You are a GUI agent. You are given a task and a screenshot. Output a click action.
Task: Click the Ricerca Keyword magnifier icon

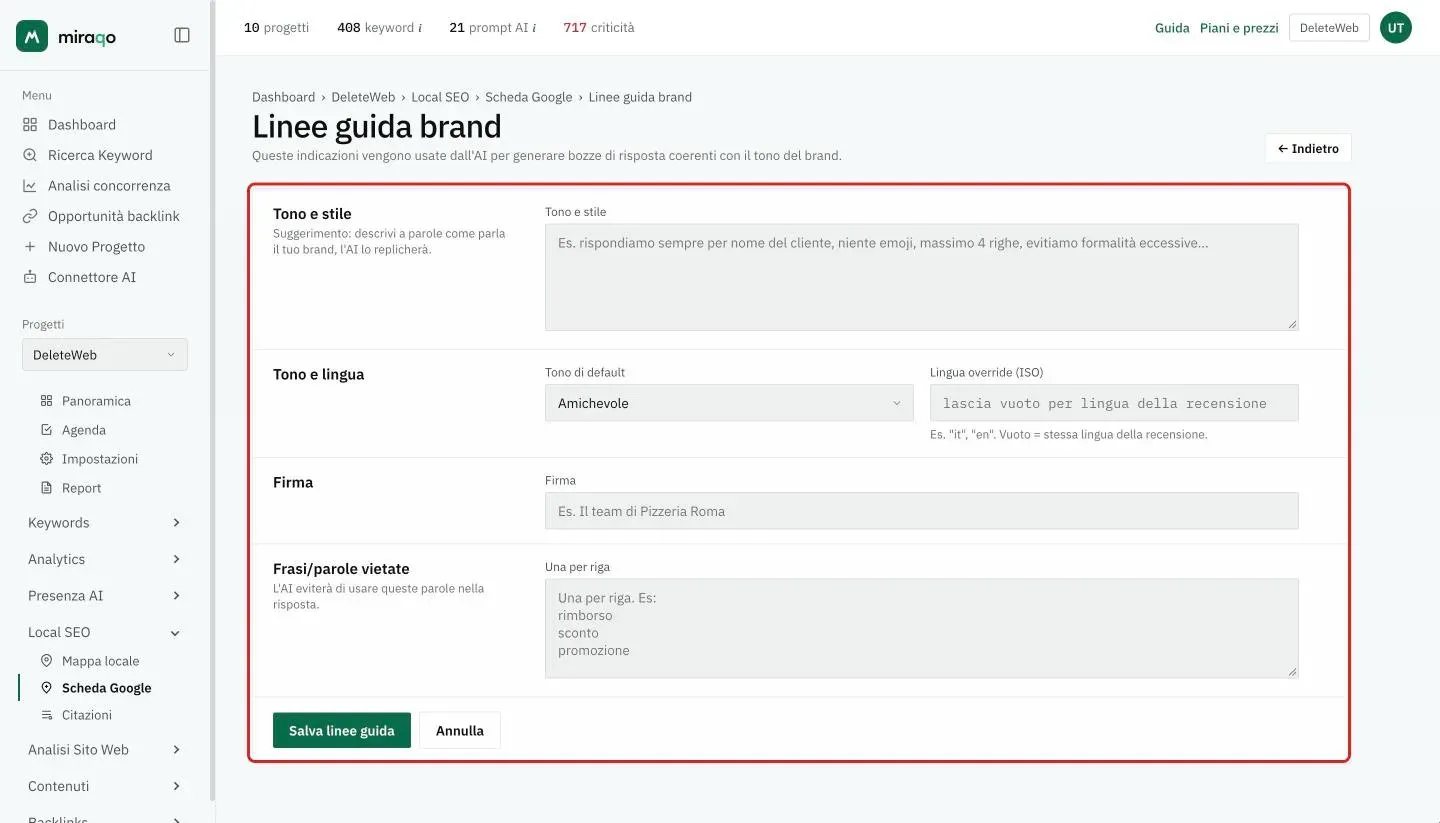(x=30, y=155)
